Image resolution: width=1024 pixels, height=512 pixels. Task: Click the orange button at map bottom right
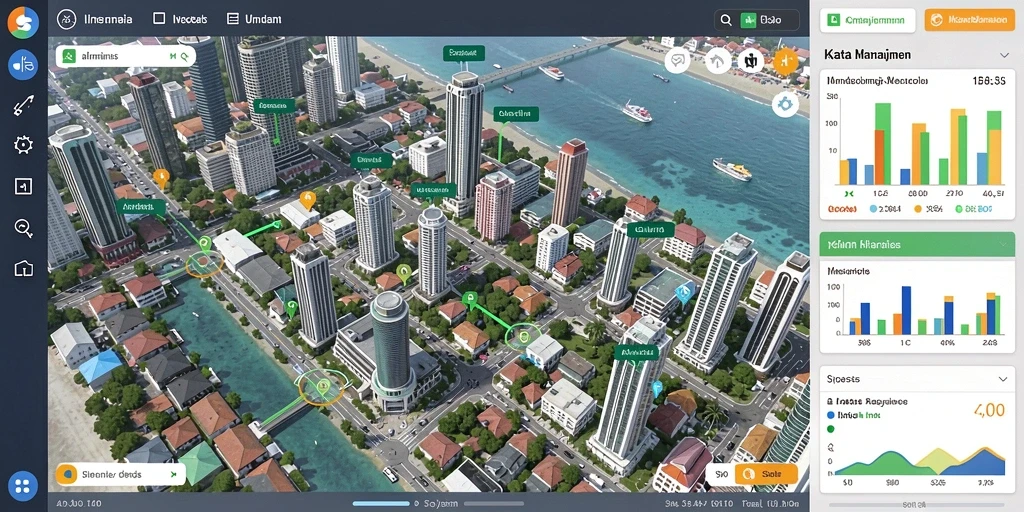pos(766,474)
